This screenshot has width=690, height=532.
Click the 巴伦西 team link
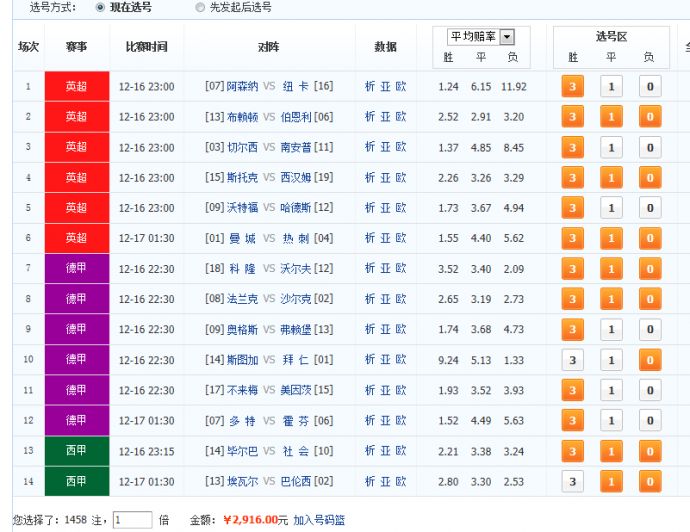coord(296,481)
